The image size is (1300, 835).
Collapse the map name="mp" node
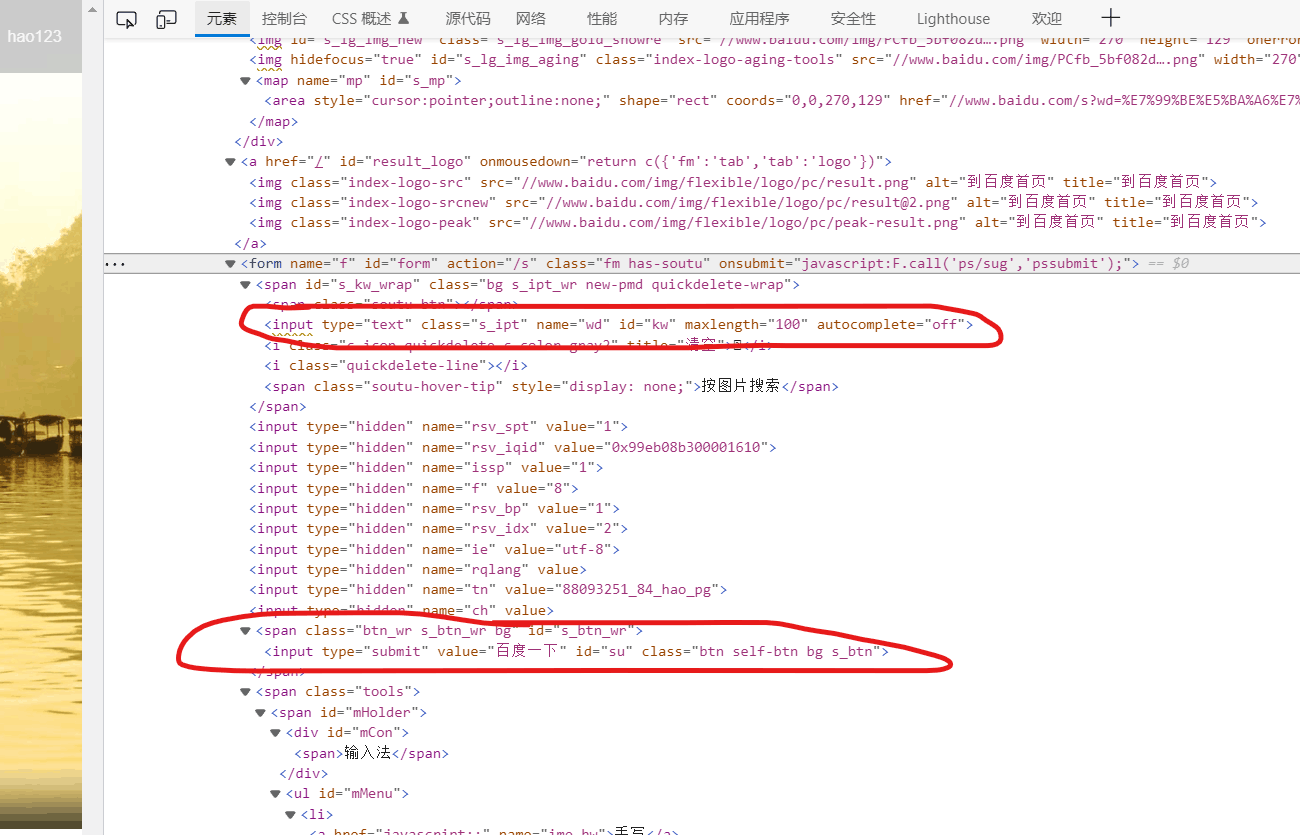[x=246, y=81]
